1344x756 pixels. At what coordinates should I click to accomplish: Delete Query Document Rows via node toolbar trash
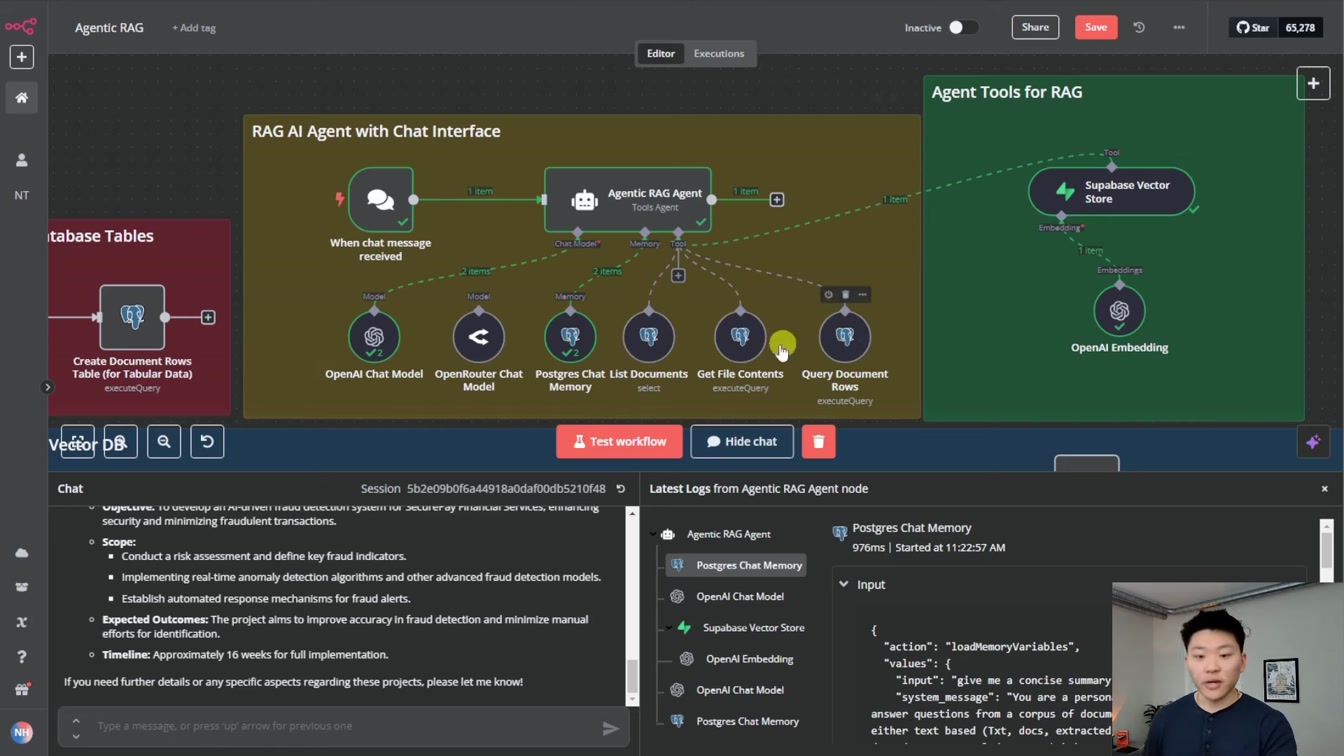coord(845,294)
